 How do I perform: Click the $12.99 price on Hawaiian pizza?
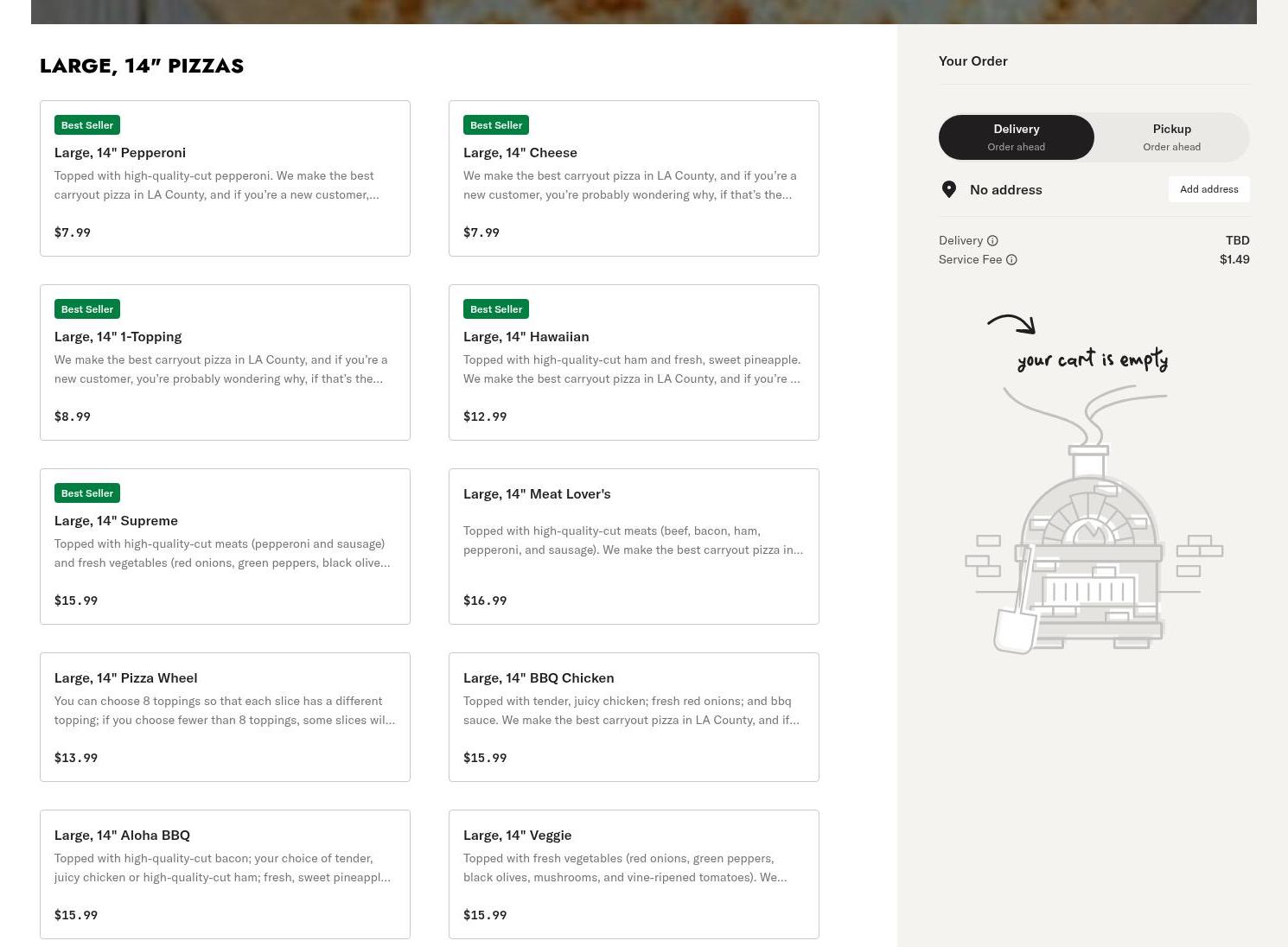485,416
